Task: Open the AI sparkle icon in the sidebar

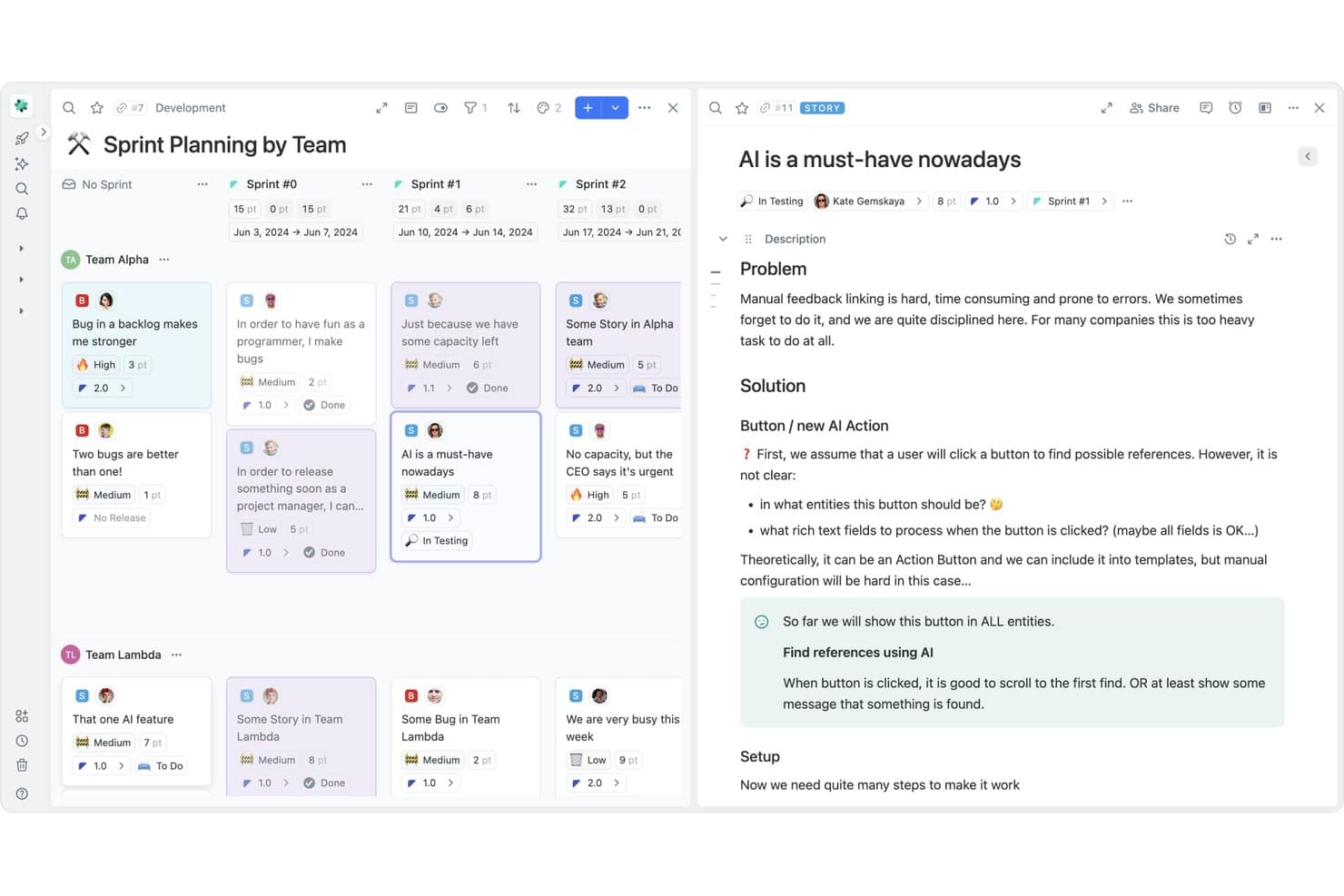Action: click(x=22, y=163)
